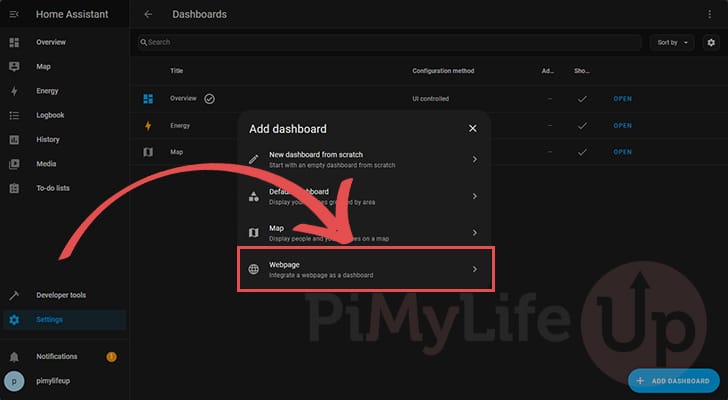Image resolution: width=728 pixels, height=400 pixels.
Task: Click the Map person icon in sidebar
Action: point(14,67)
